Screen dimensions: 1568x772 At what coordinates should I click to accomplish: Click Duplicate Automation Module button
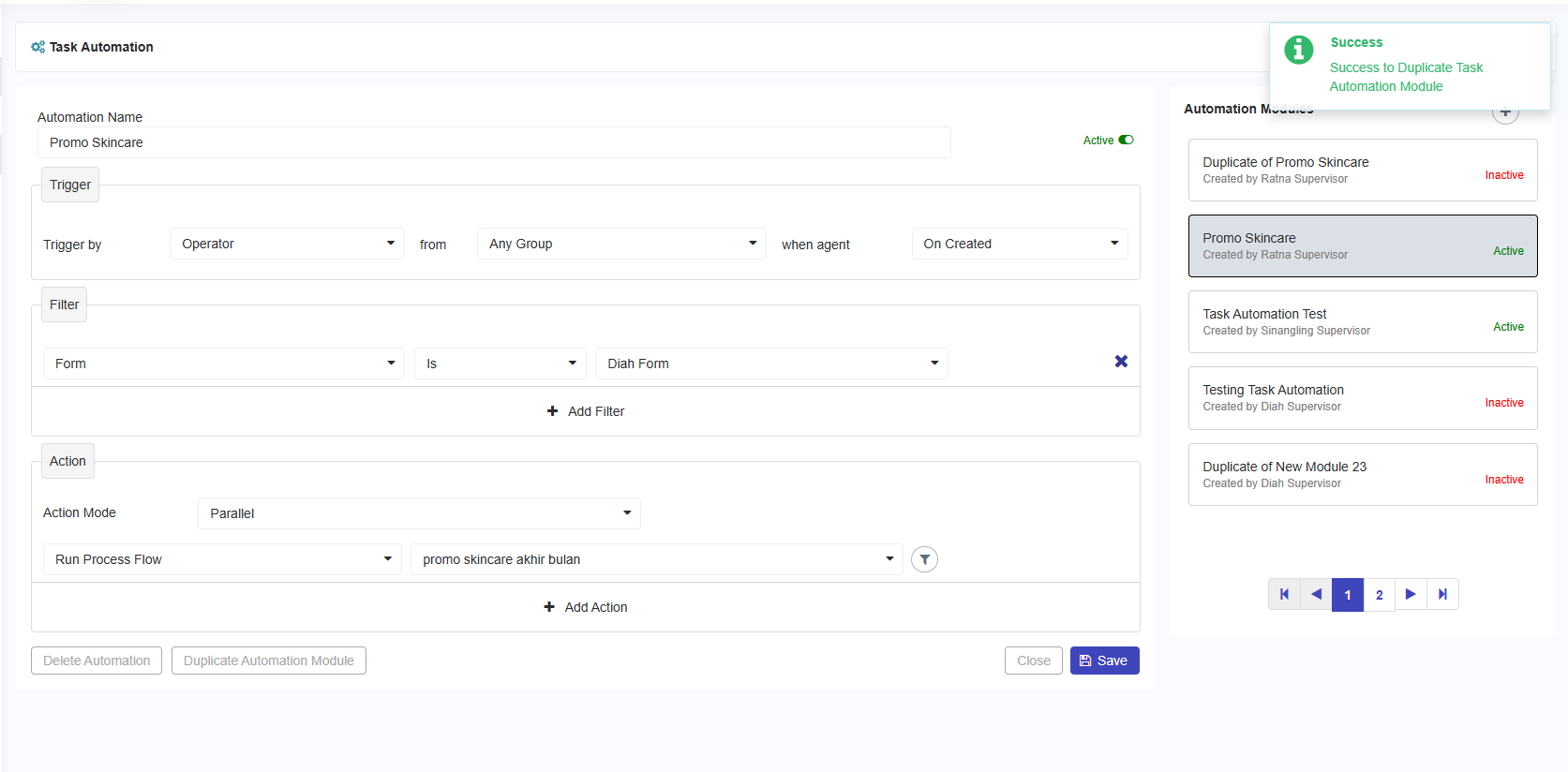click(x=269, y=661)
